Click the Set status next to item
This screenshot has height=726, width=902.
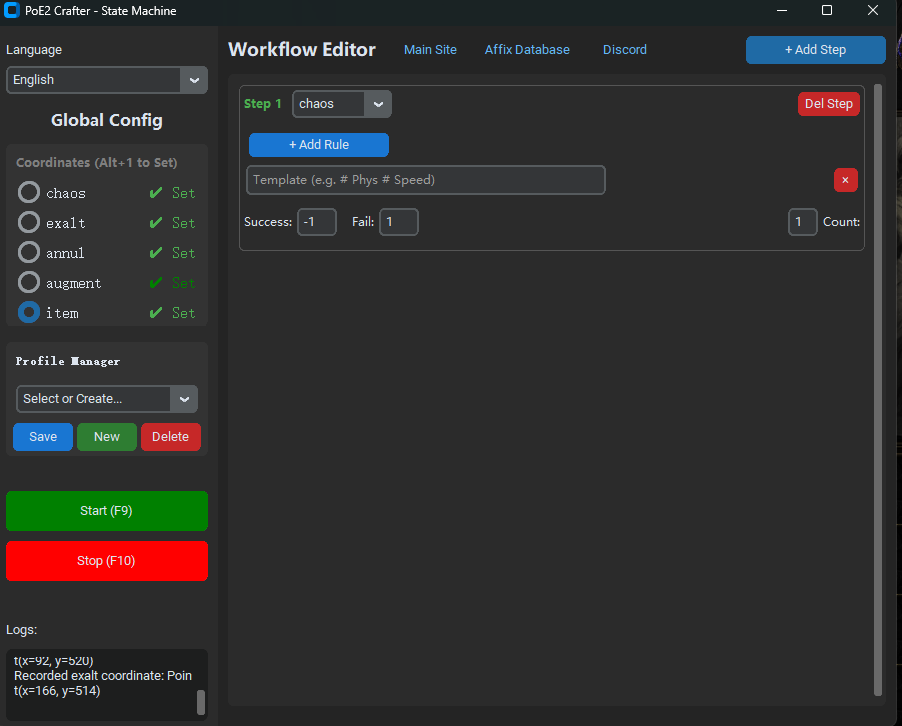coord(184,313)
